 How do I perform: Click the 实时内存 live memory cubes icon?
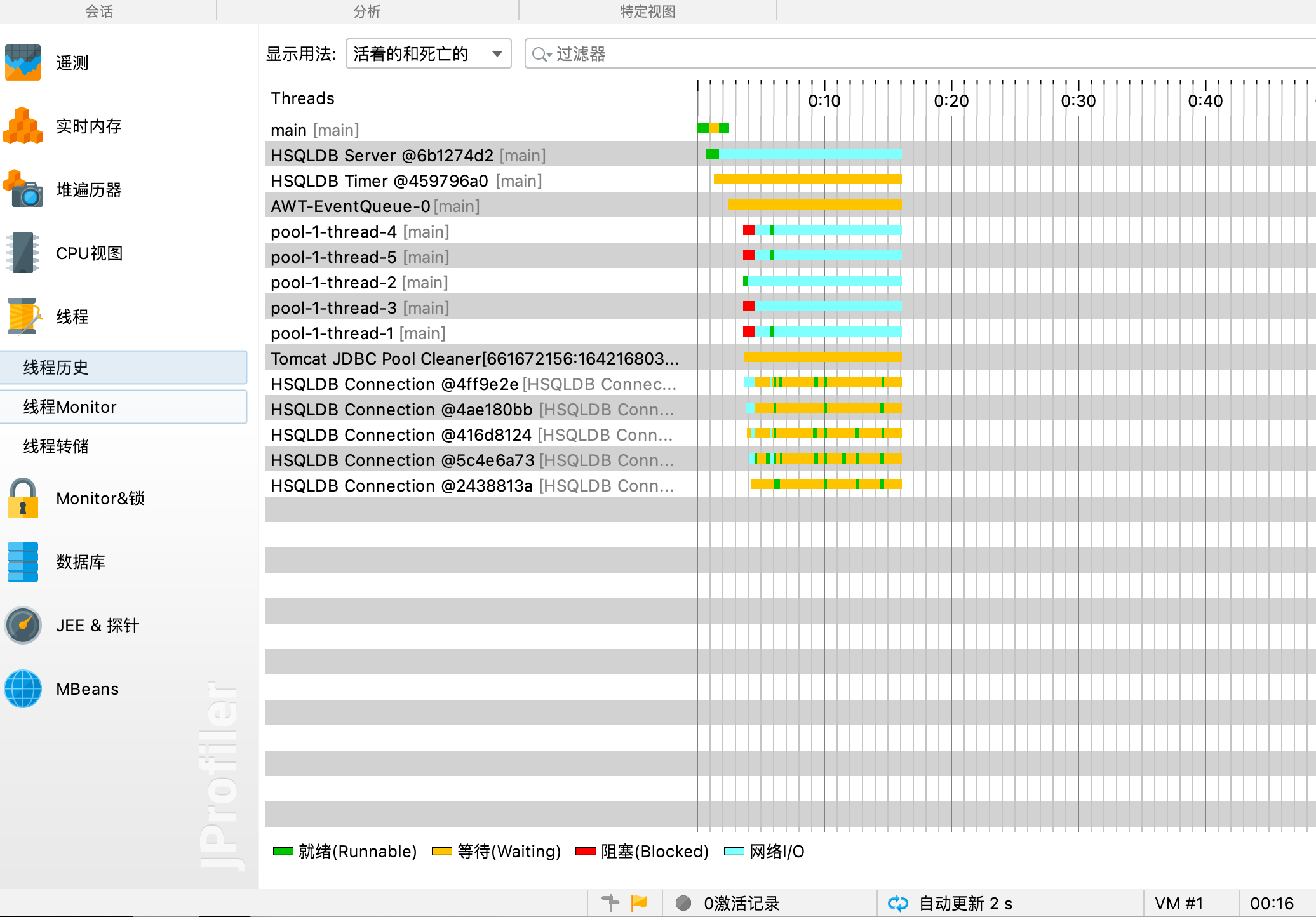[23, 126]
